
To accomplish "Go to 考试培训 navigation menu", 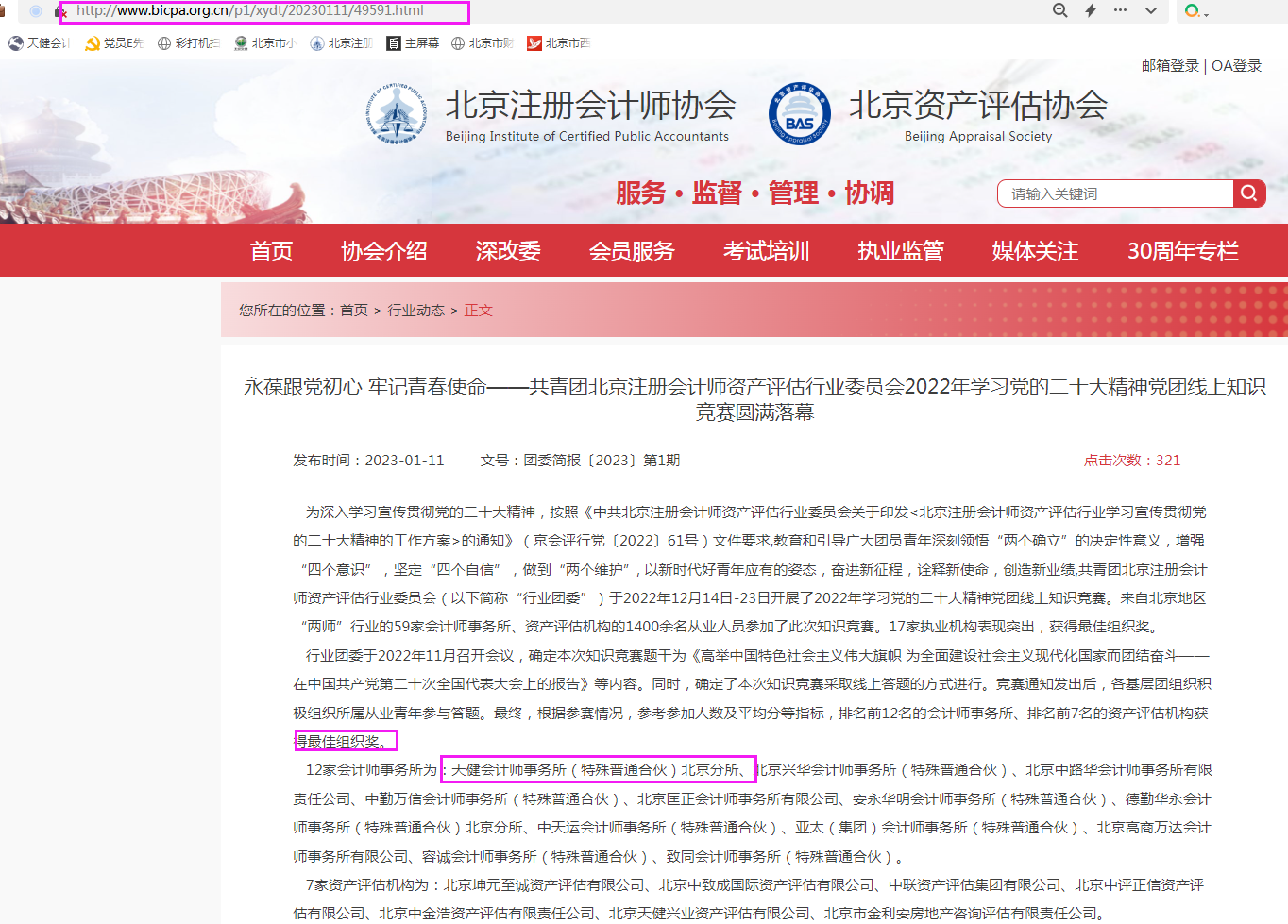I will tap(766, 251).
